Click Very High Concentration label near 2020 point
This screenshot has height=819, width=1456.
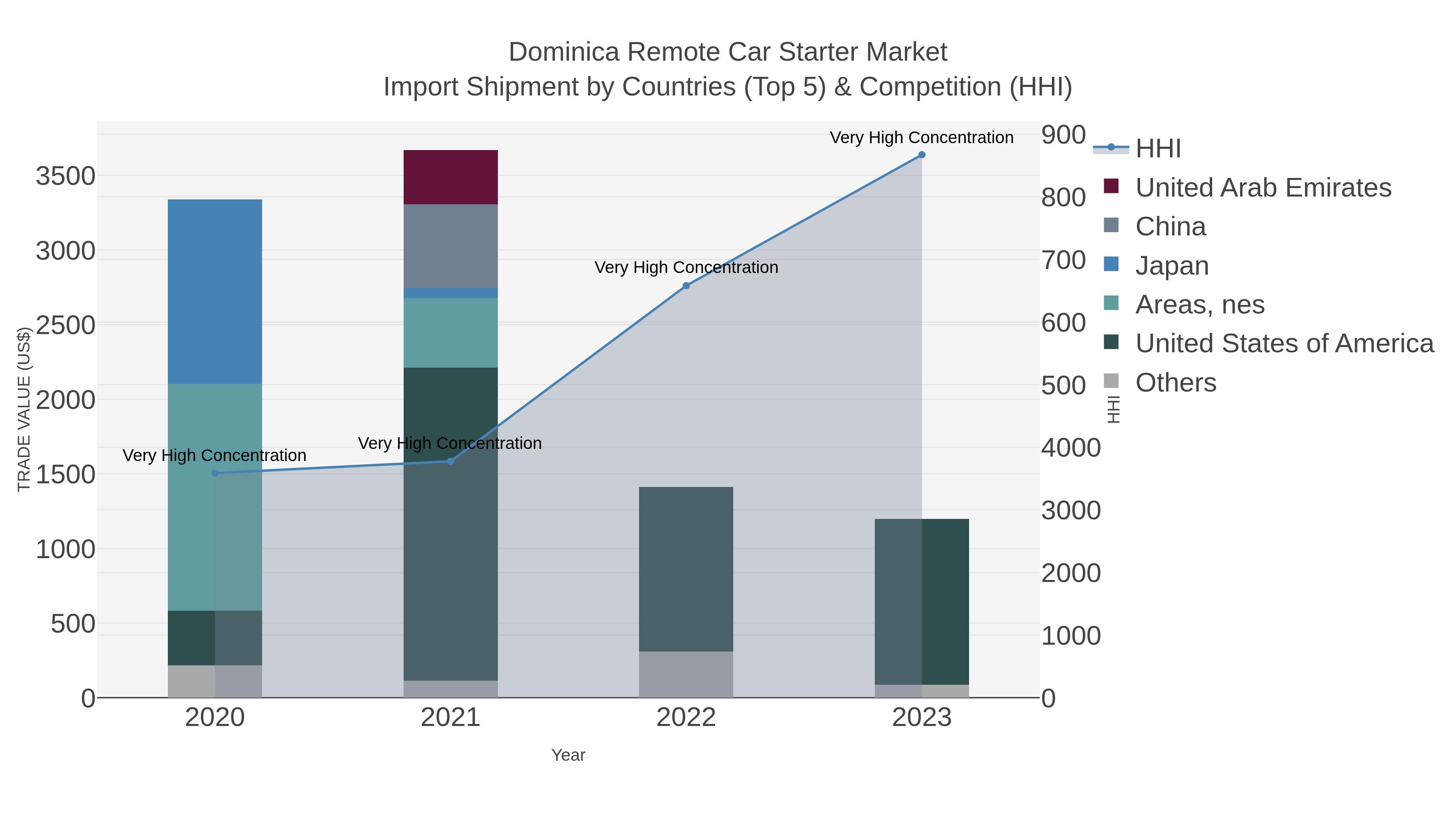click(215, 455)
